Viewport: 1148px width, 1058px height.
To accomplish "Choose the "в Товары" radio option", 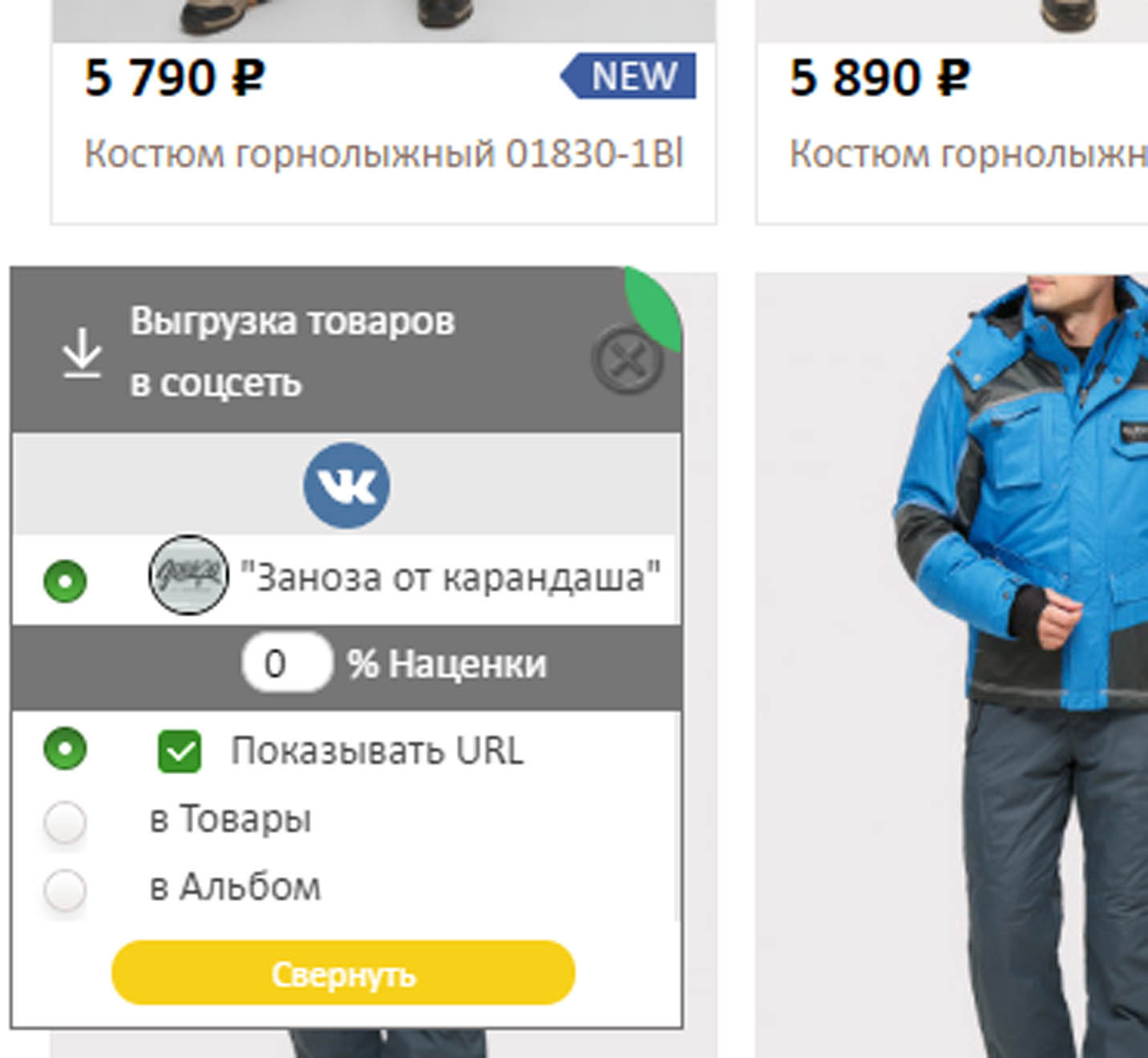I will pyautogui.click(x=65, y=821).
